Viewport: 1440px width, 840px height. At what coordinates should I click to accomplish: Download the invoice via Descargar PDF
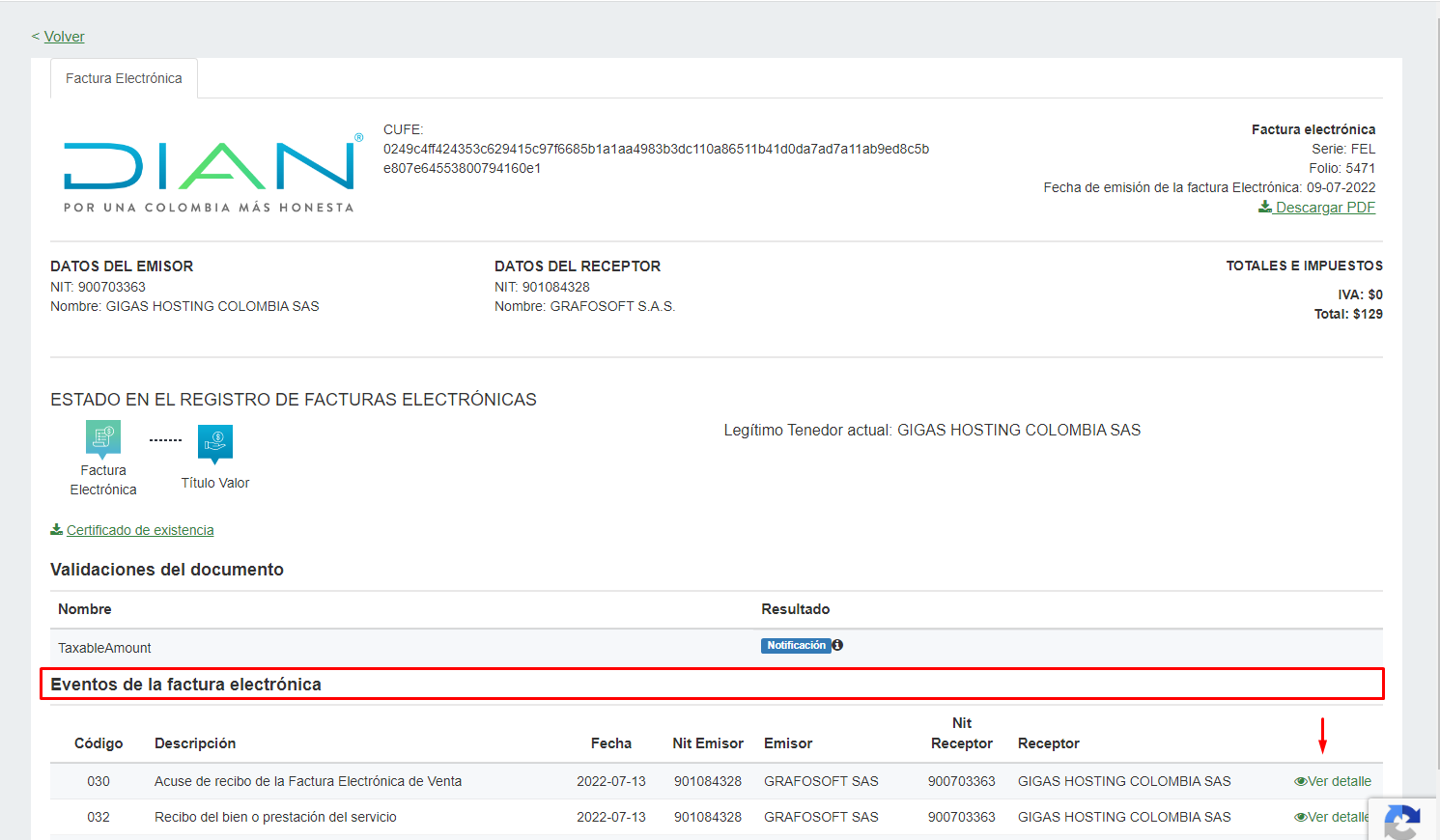point(1317,208)
